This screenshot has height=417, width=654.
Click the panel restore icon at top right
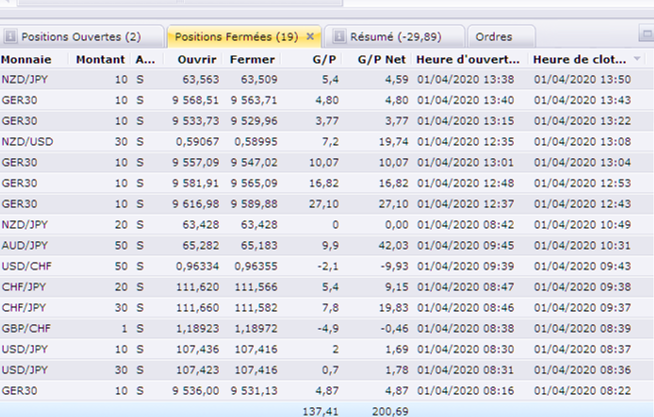coord(647,33)
